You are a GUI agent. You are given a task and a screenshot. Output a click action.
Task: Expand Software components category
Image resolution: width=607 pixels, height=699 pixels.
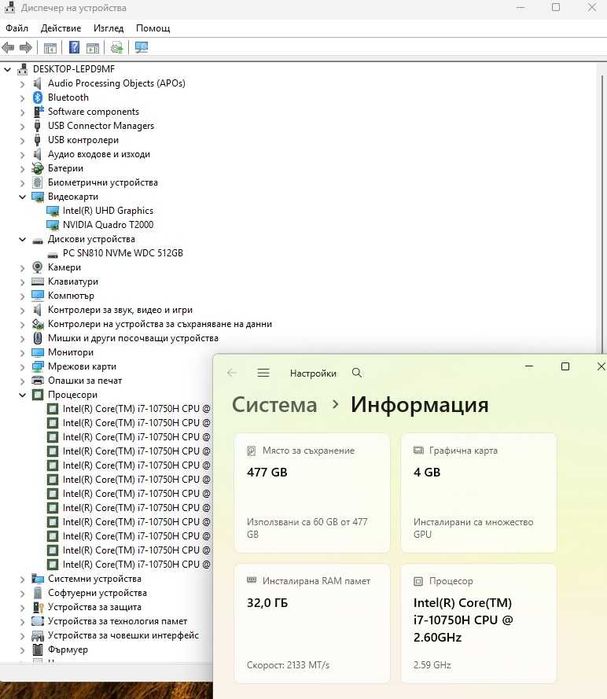click(x=22, y=112)
